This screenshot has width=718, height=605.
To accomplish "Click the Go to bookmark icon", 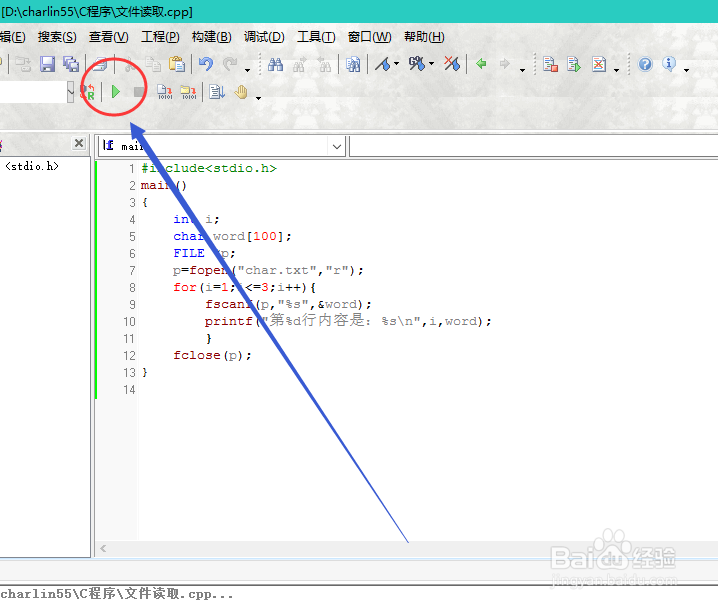I will click(416, 64).
